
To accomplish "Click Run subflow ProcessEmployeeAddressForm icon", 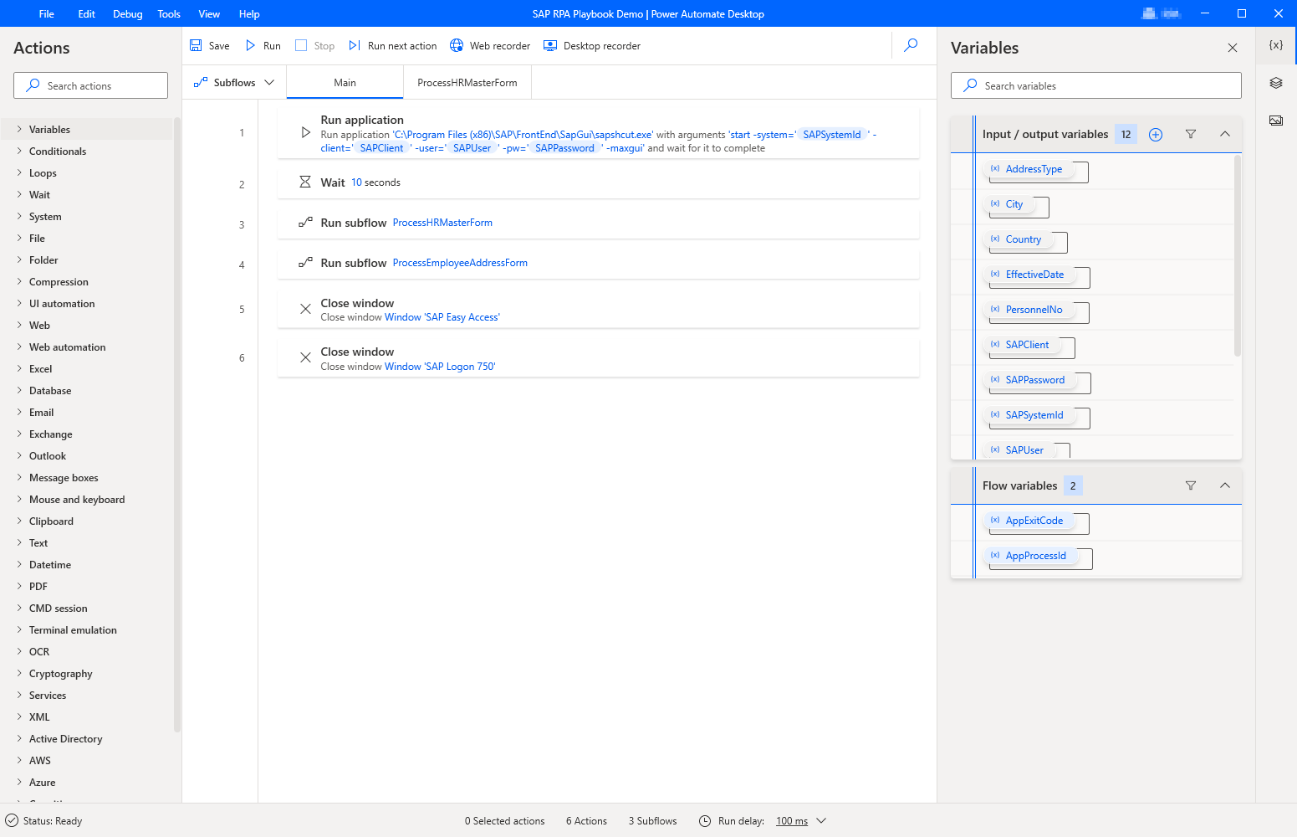I will 306,263.
